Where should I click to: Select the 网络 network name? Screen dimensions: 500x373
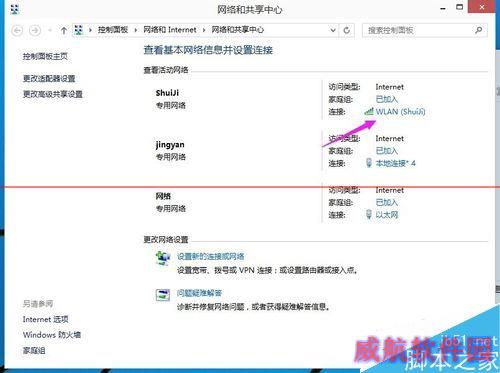click(163, 196)
